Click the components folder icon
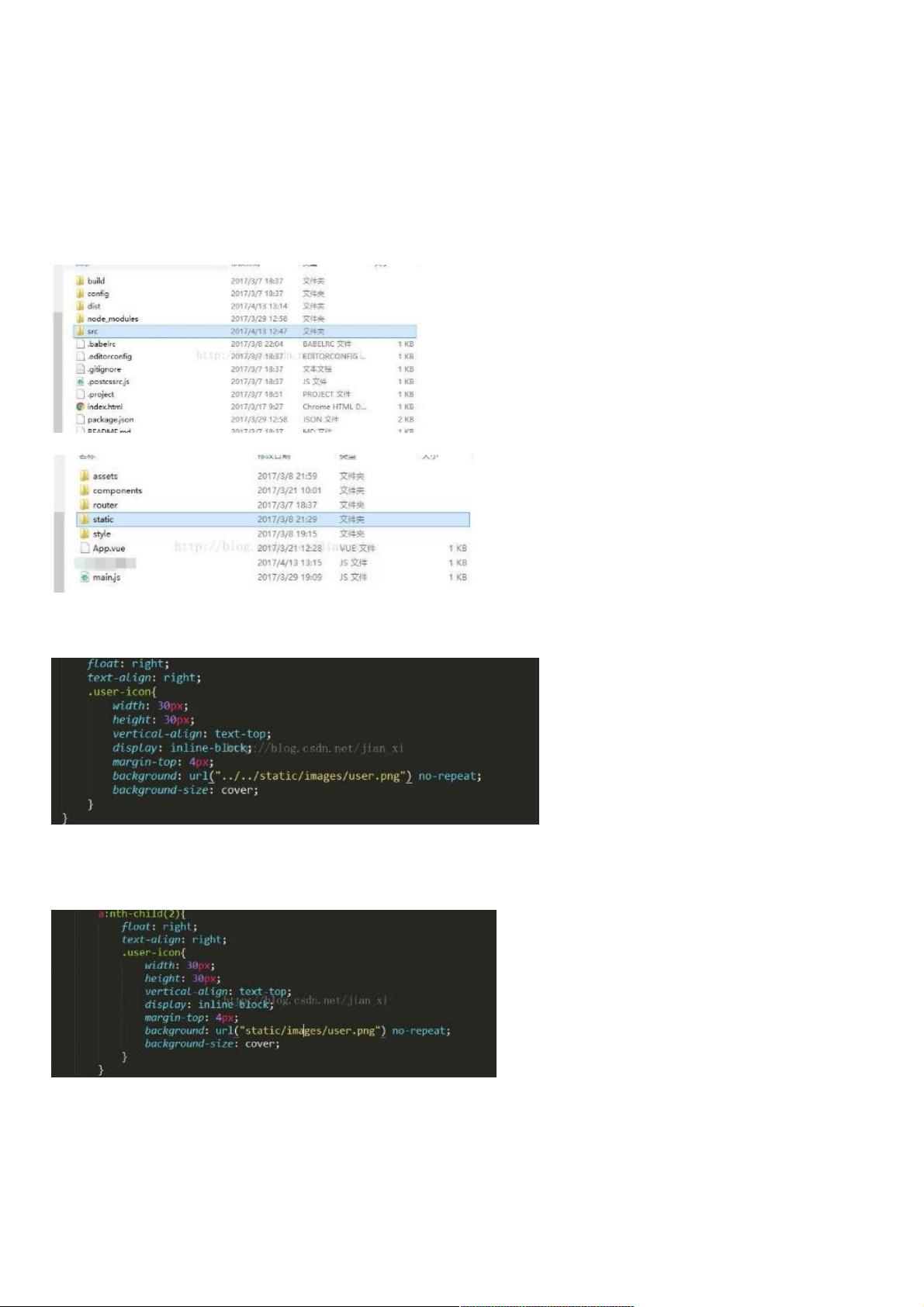The height and width of the screenshot is (1307, 924). [85, 490]
